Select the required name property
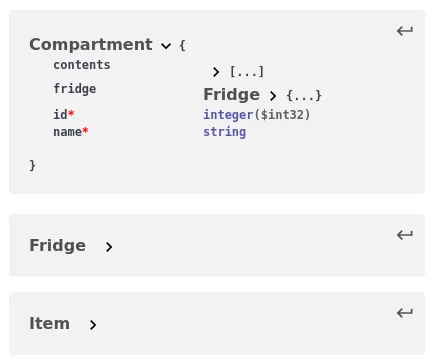Image resolution: width=436 pixels, height=364 pixels. [71, 132]
